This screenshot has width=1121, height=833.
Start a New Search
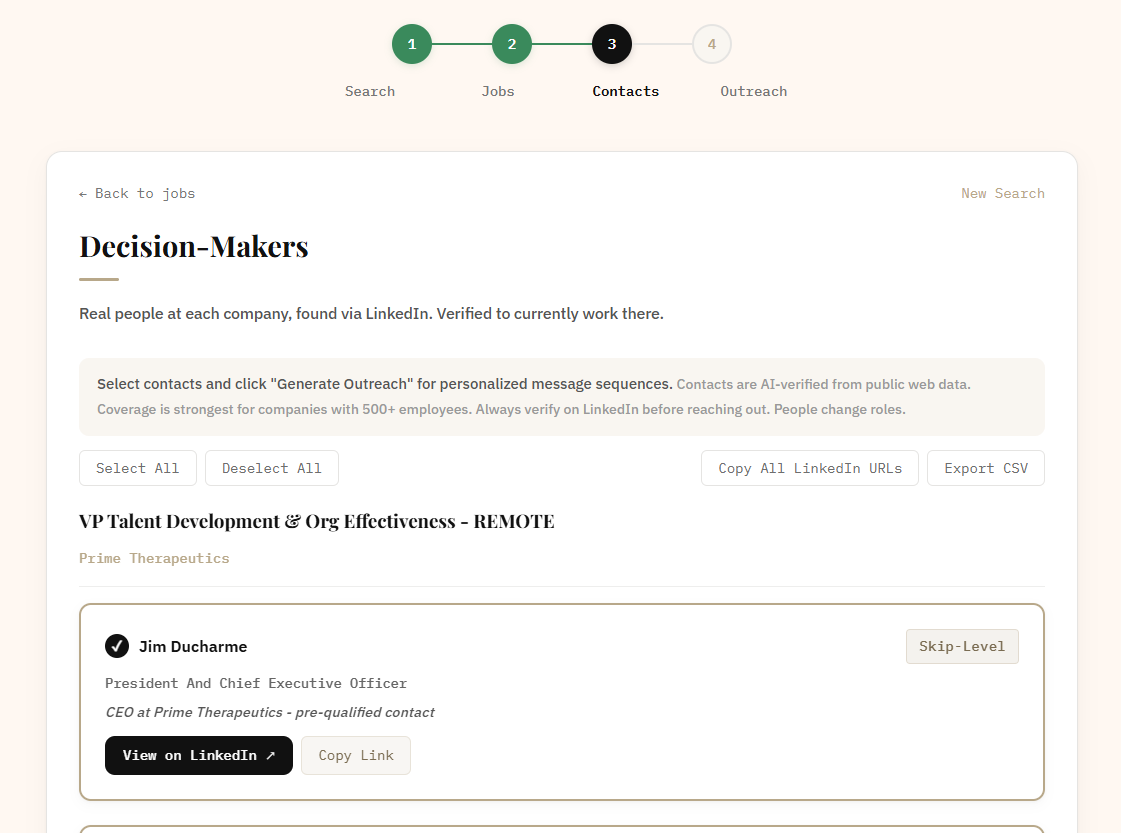(1002, 194)
